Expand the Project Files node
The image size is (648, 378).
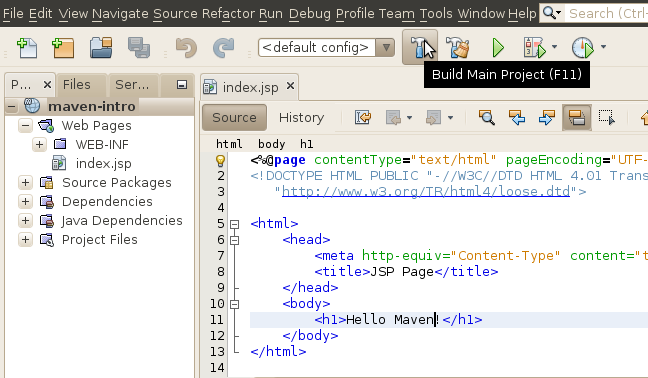[26, 239]
